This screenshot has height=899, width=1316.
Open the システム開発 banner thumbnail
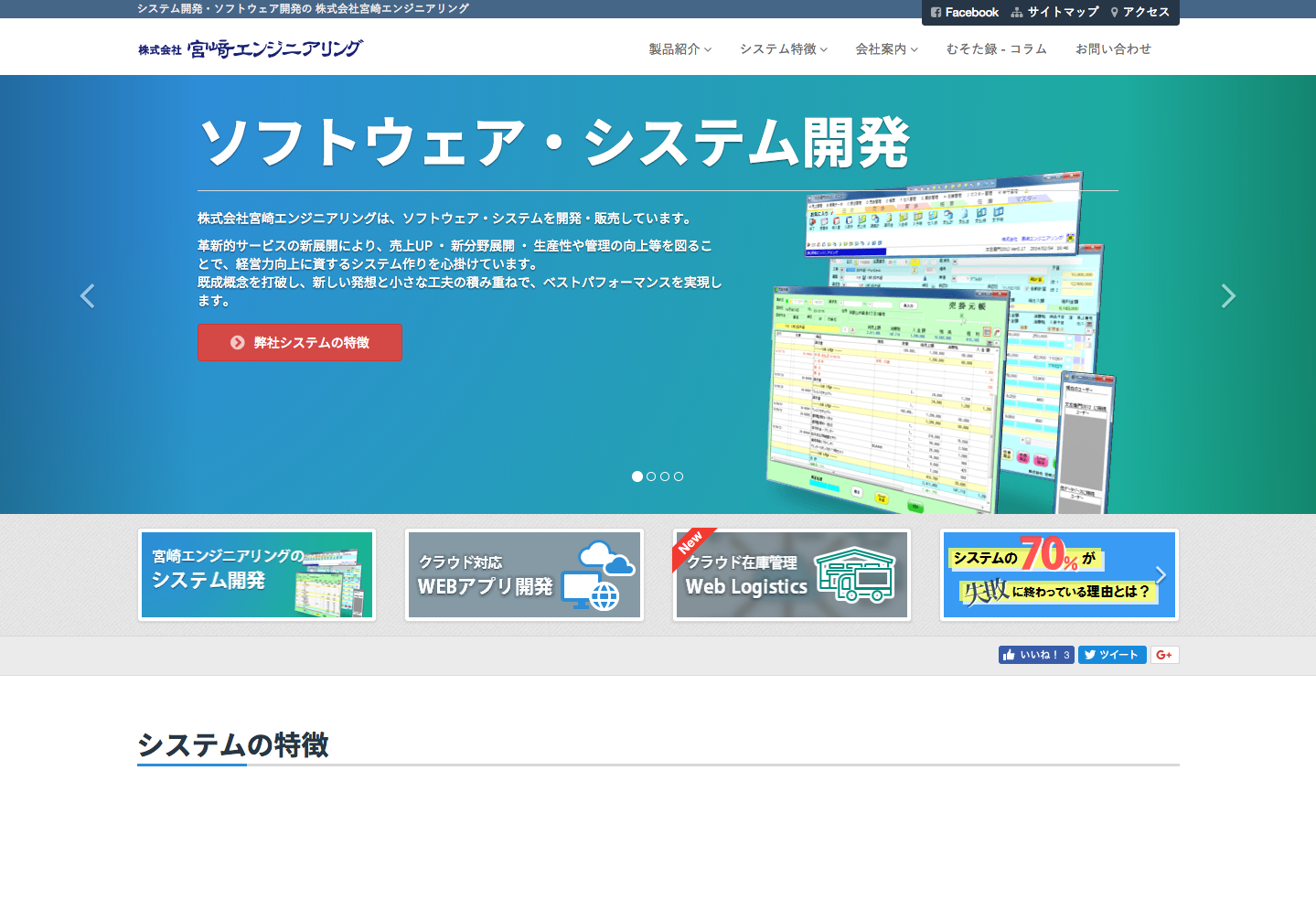point(257,575)
